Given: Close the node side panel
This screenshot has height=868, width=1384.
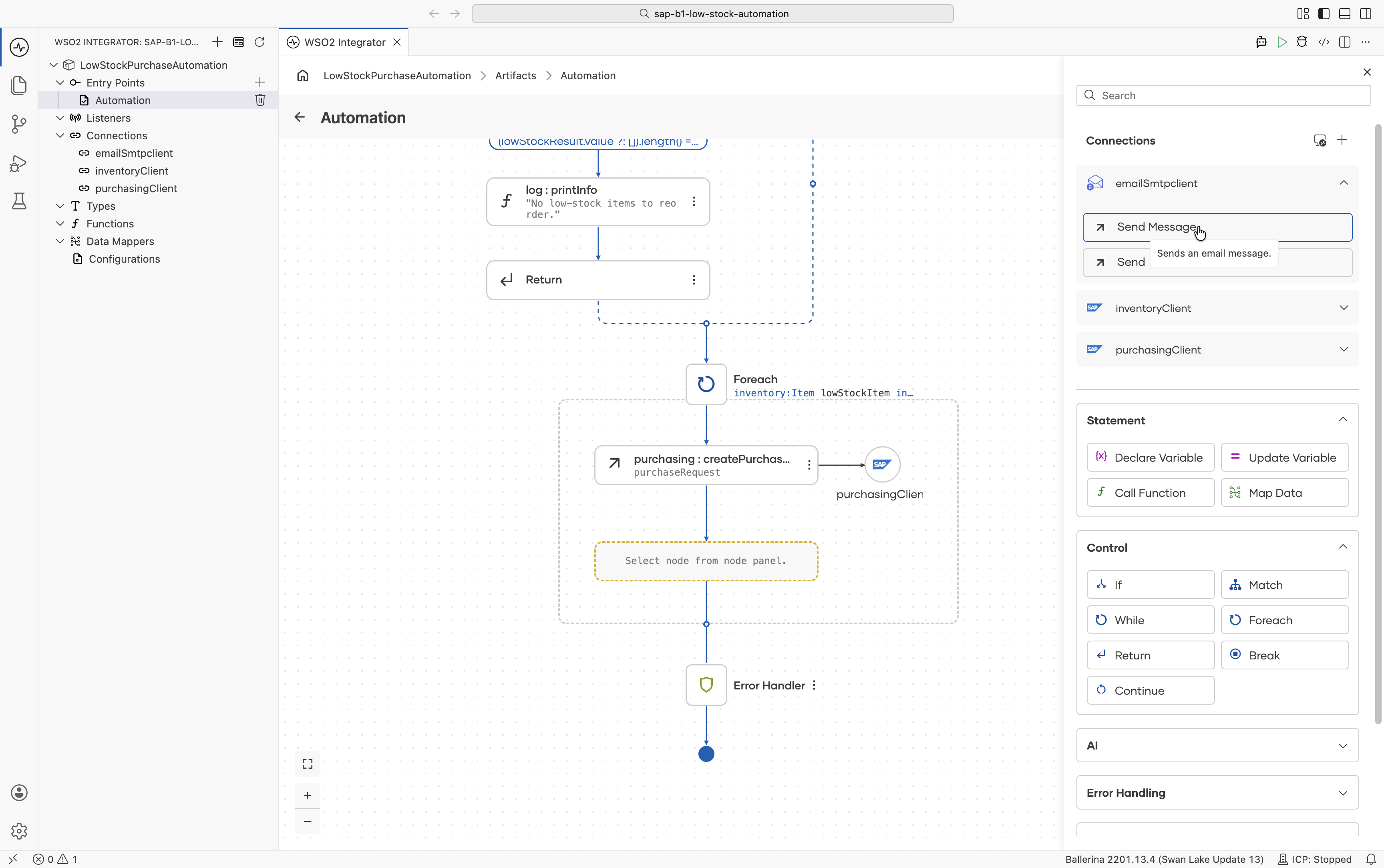Looking at the screenshot, I should 1367,72.
